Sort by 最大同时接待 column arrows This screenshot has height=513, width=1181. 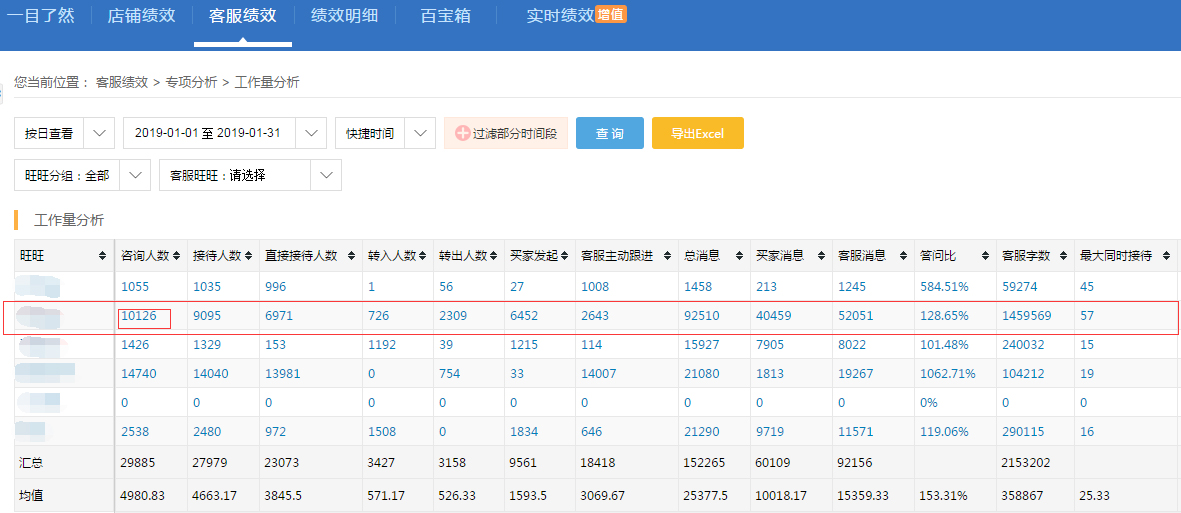pyautogui.click(x=1167, y=256)
